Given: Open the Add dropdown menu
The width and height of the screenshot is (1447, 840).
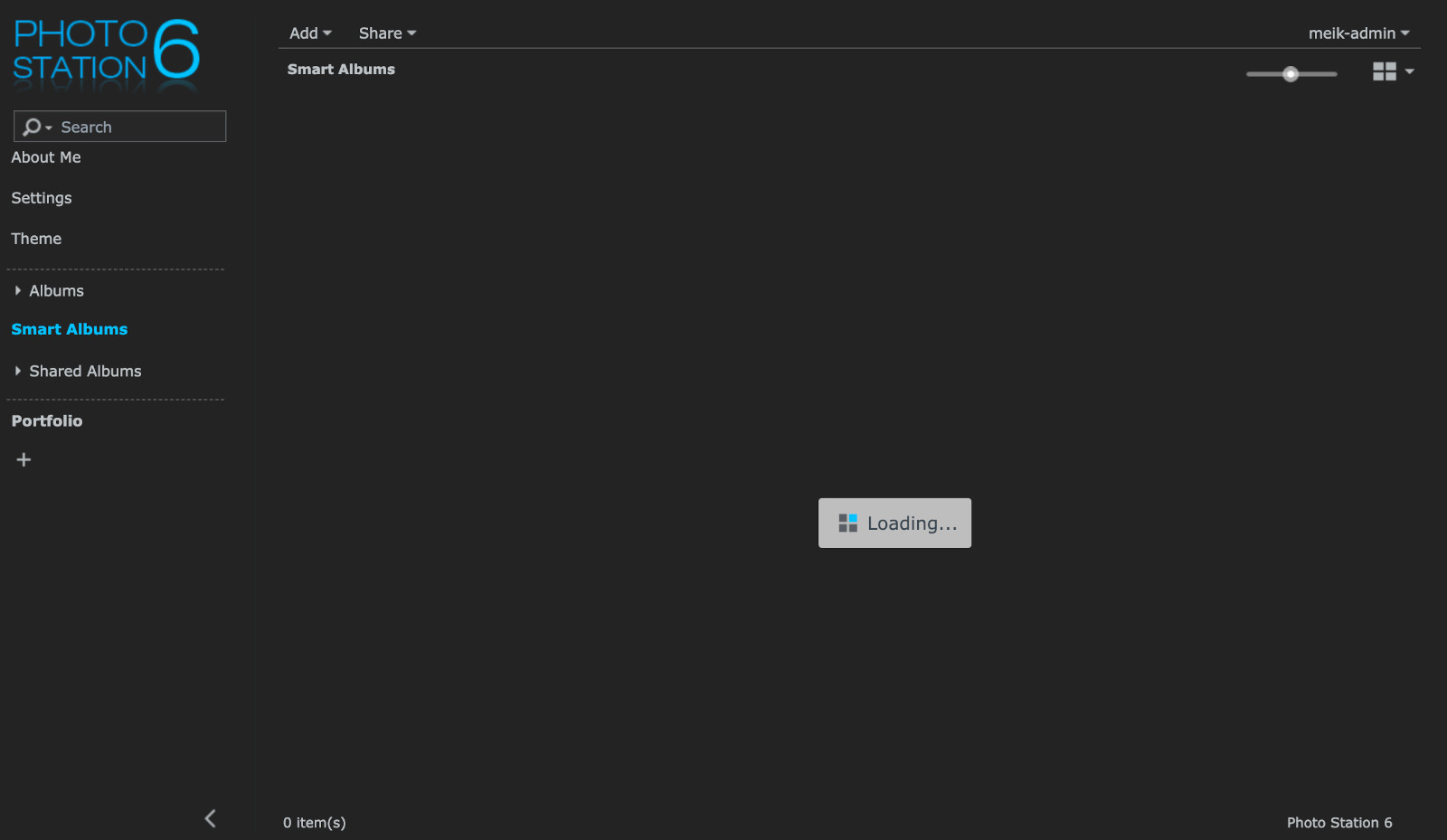Looking at the screenshot, I should click(309, 33).
